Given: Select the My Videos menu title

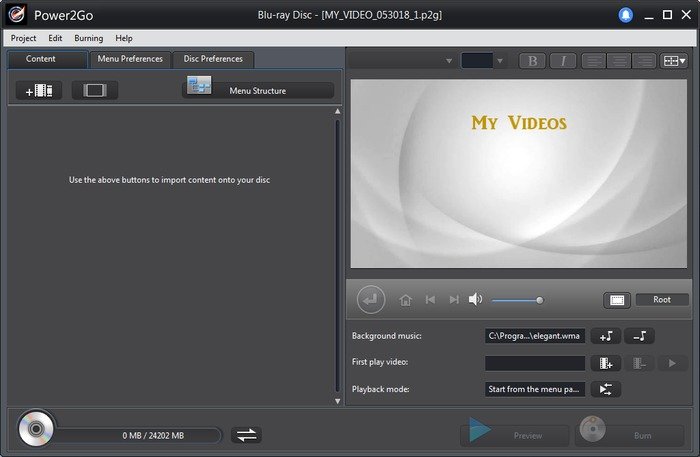Looking at the screenshot, I should tap(519, 123).
